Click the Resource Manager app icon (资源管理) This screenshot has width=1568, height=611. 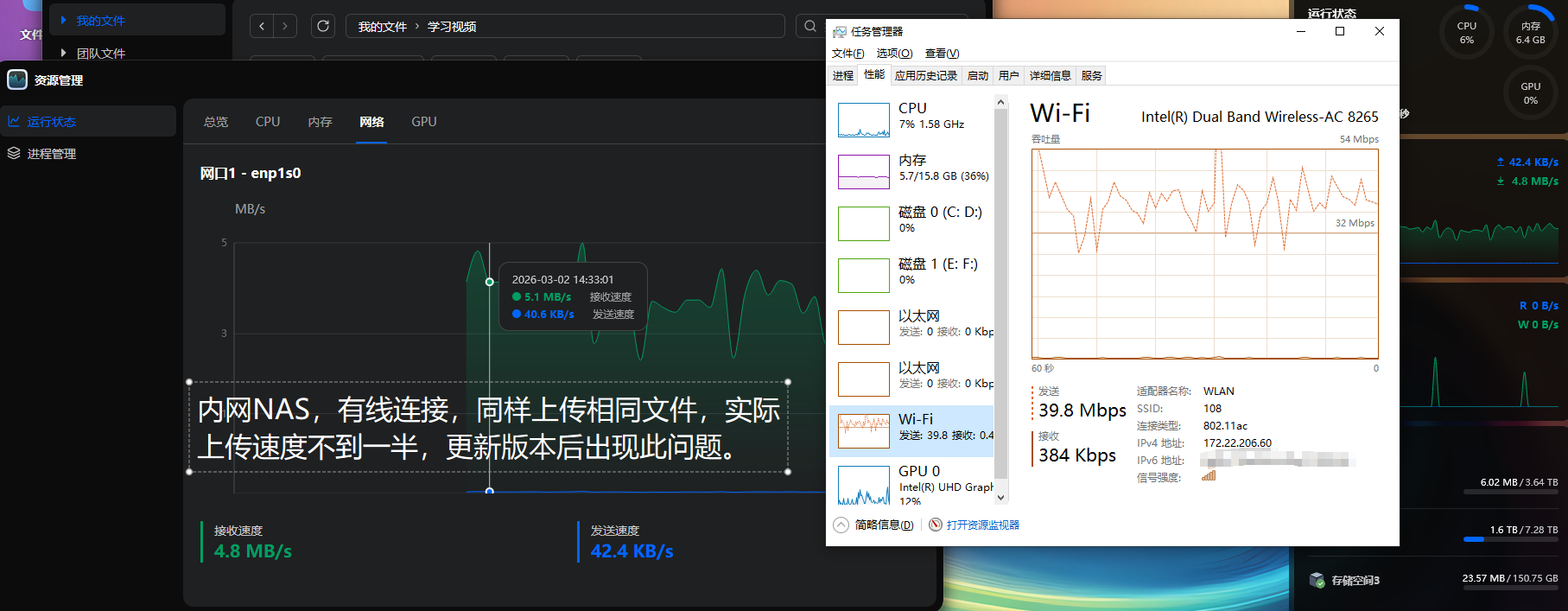(17, 80)
